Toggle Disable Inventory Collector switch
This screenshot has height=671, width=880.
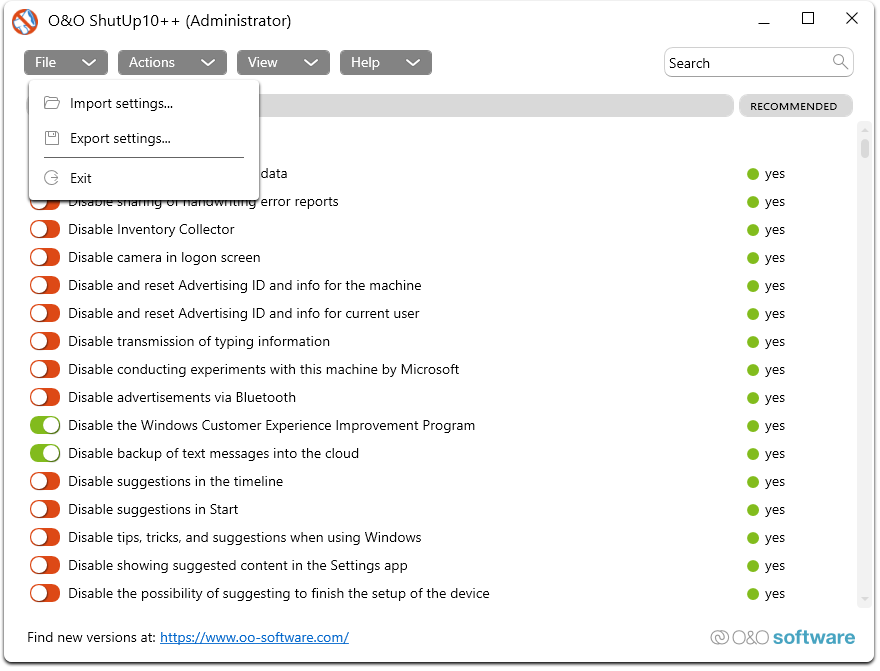(x=45, y=229)
